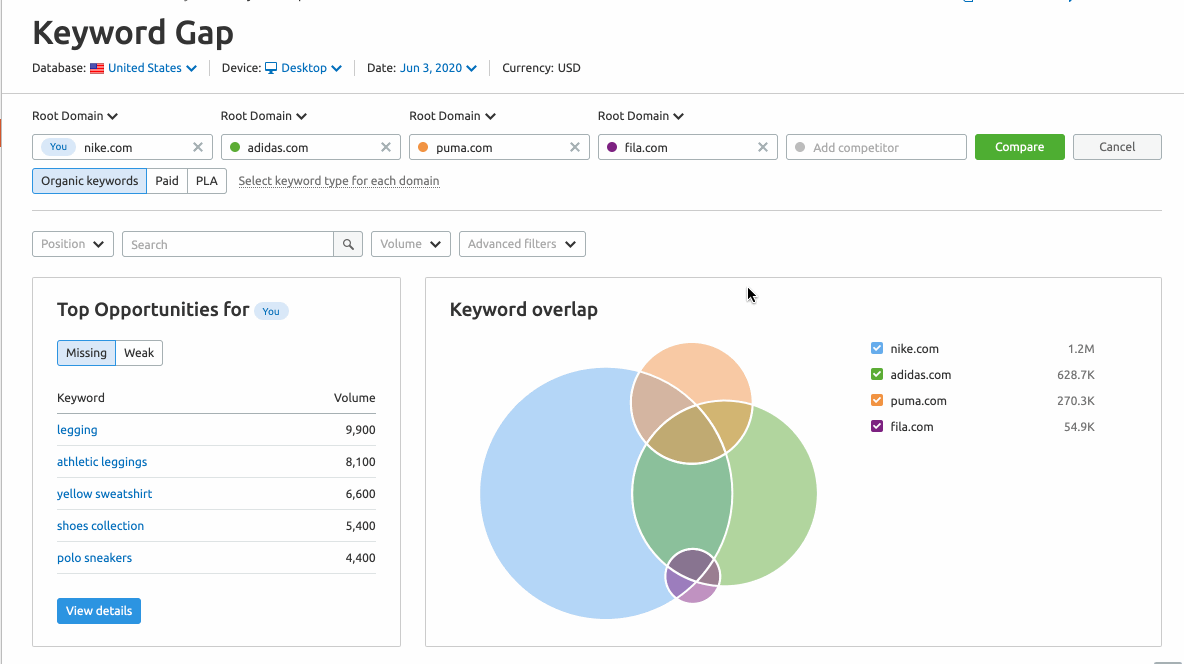Open the Advanced filters dropdown

click(x=521, y=244)
